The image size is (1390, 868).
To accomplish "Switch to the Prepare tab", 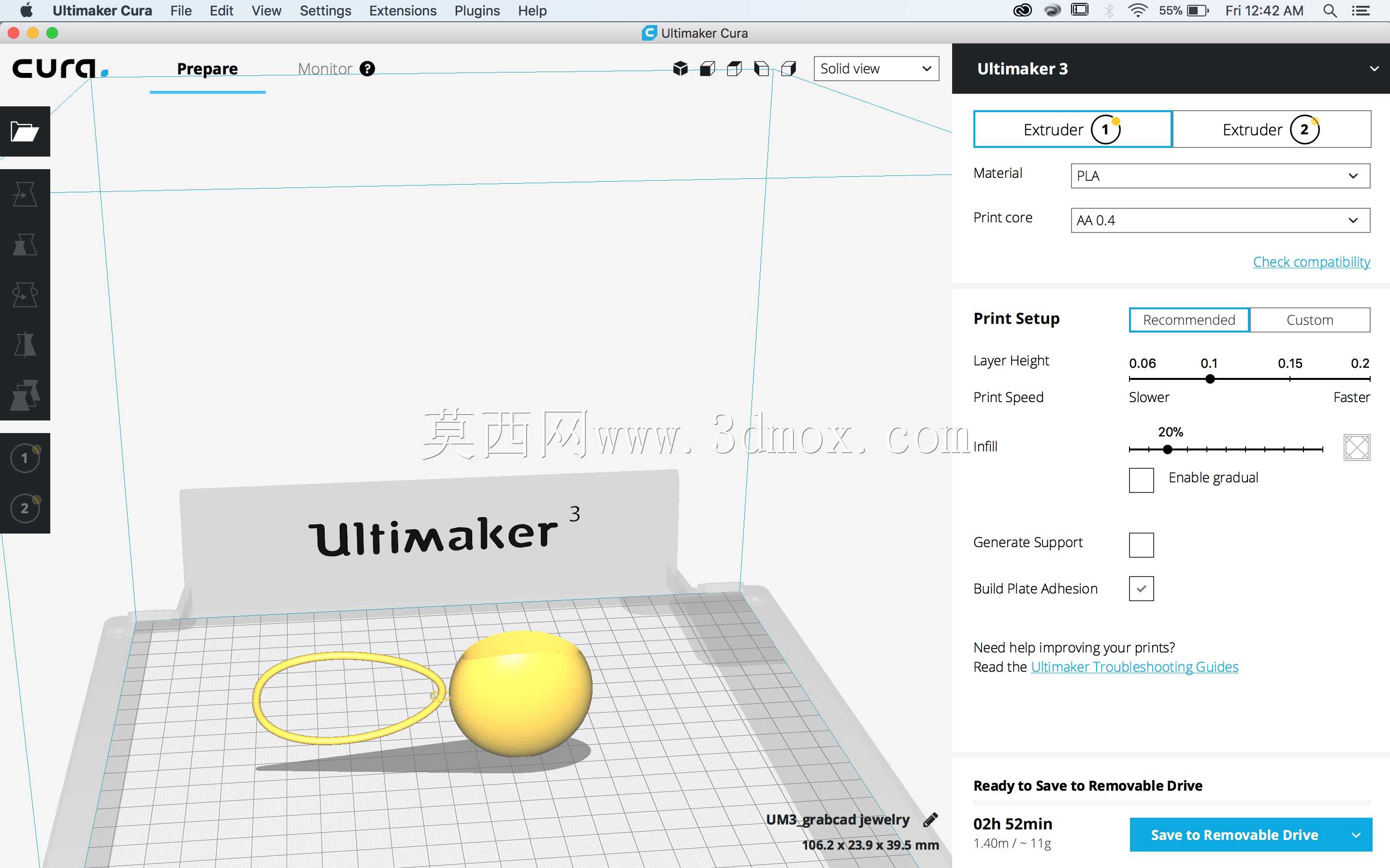I will coord(207,69).
